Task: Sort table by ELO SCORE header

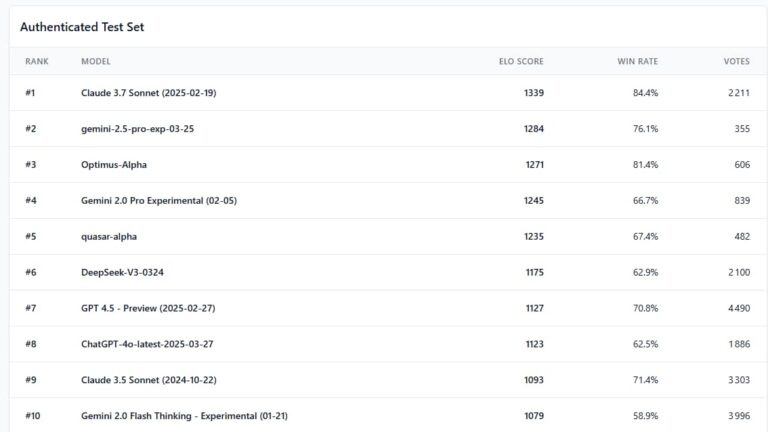Action: tap(521, 61)
